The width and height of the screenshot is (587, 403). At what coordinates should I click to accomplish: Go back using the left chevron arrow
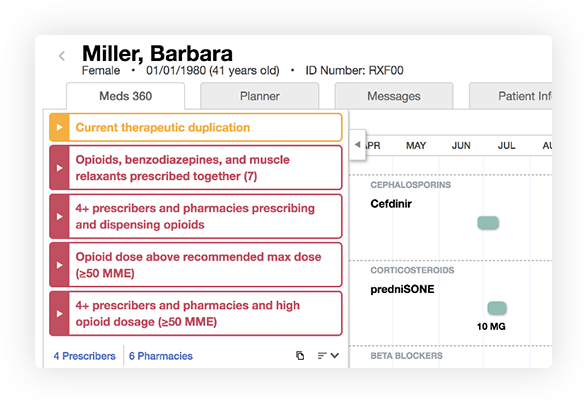coord(62,56)
